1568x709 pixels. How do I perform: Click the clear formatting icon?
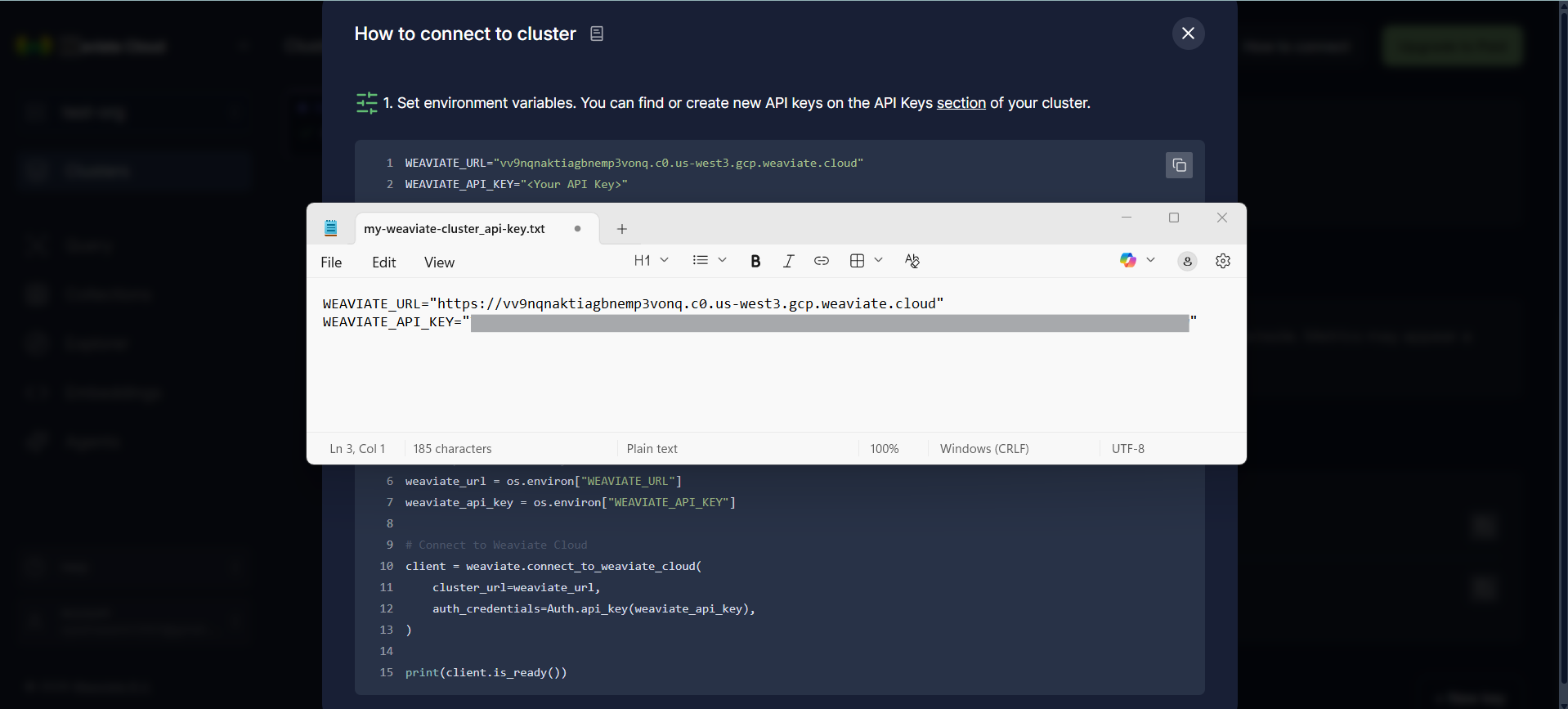click(x=912, y=261)
